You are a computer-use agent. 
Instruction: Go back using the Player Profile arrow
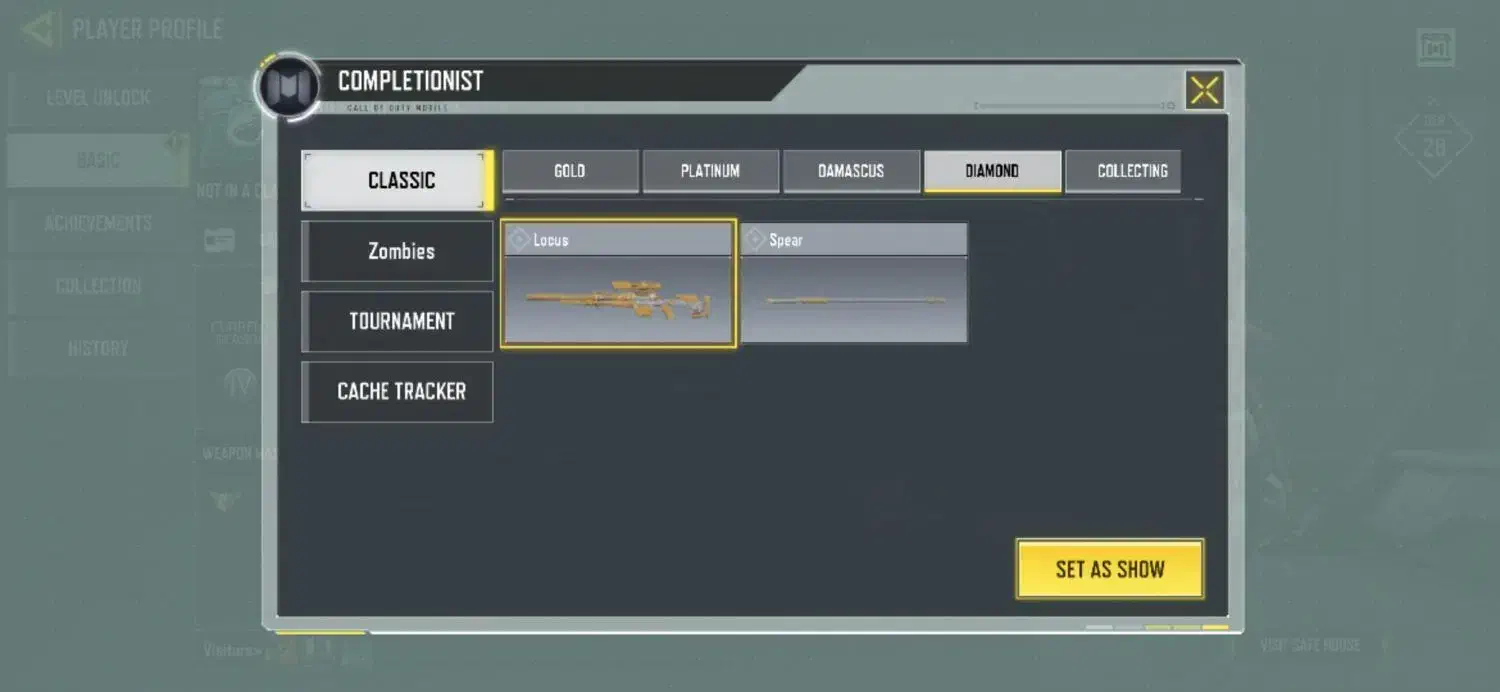[39, 29]
